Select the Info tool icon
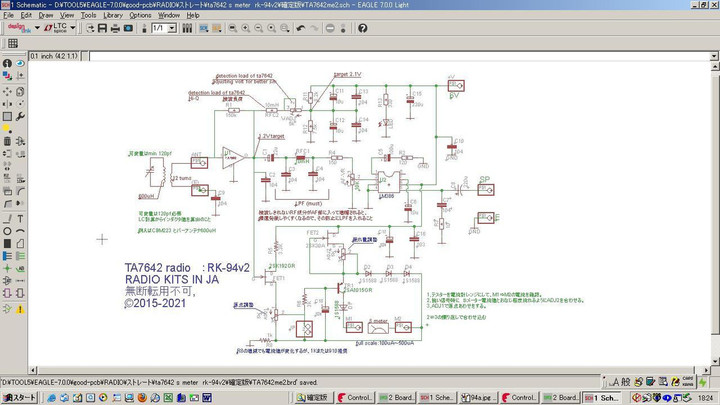The height and width of the screenshot is (405, 720). tap(7, 64)
